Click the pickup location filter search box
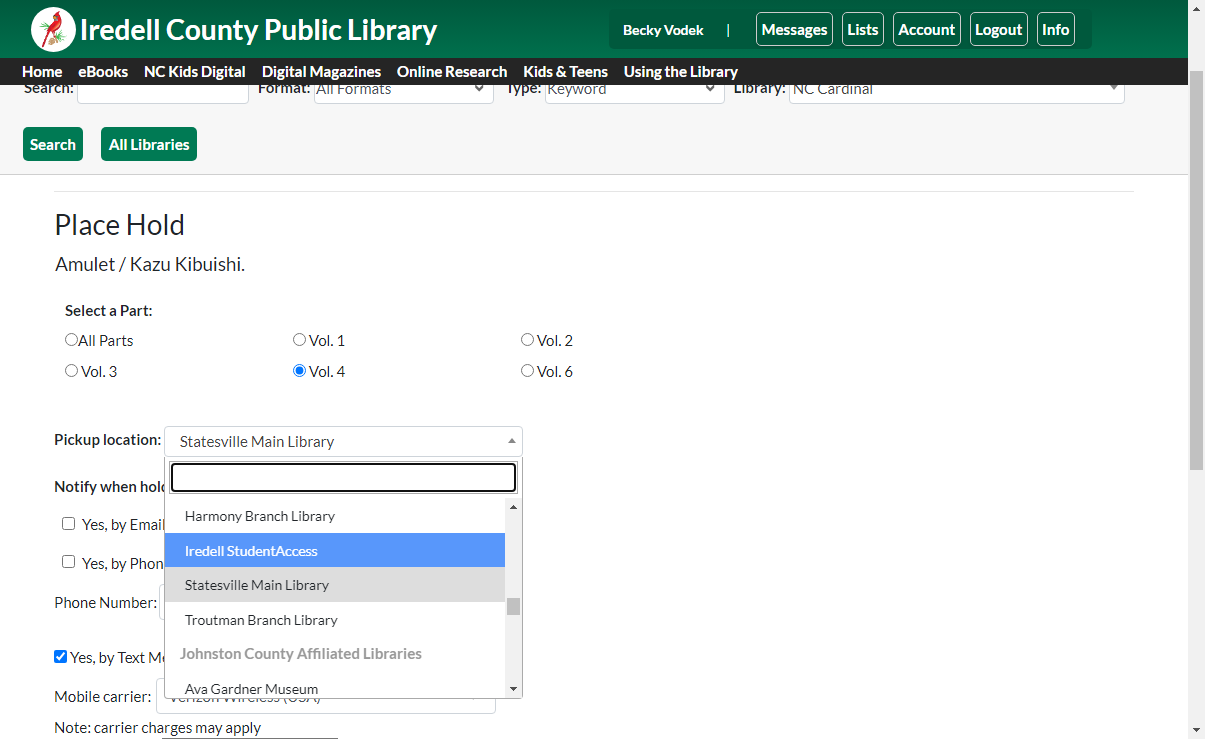Screen dimensions: 1205x739 click(x=343, y=478)
